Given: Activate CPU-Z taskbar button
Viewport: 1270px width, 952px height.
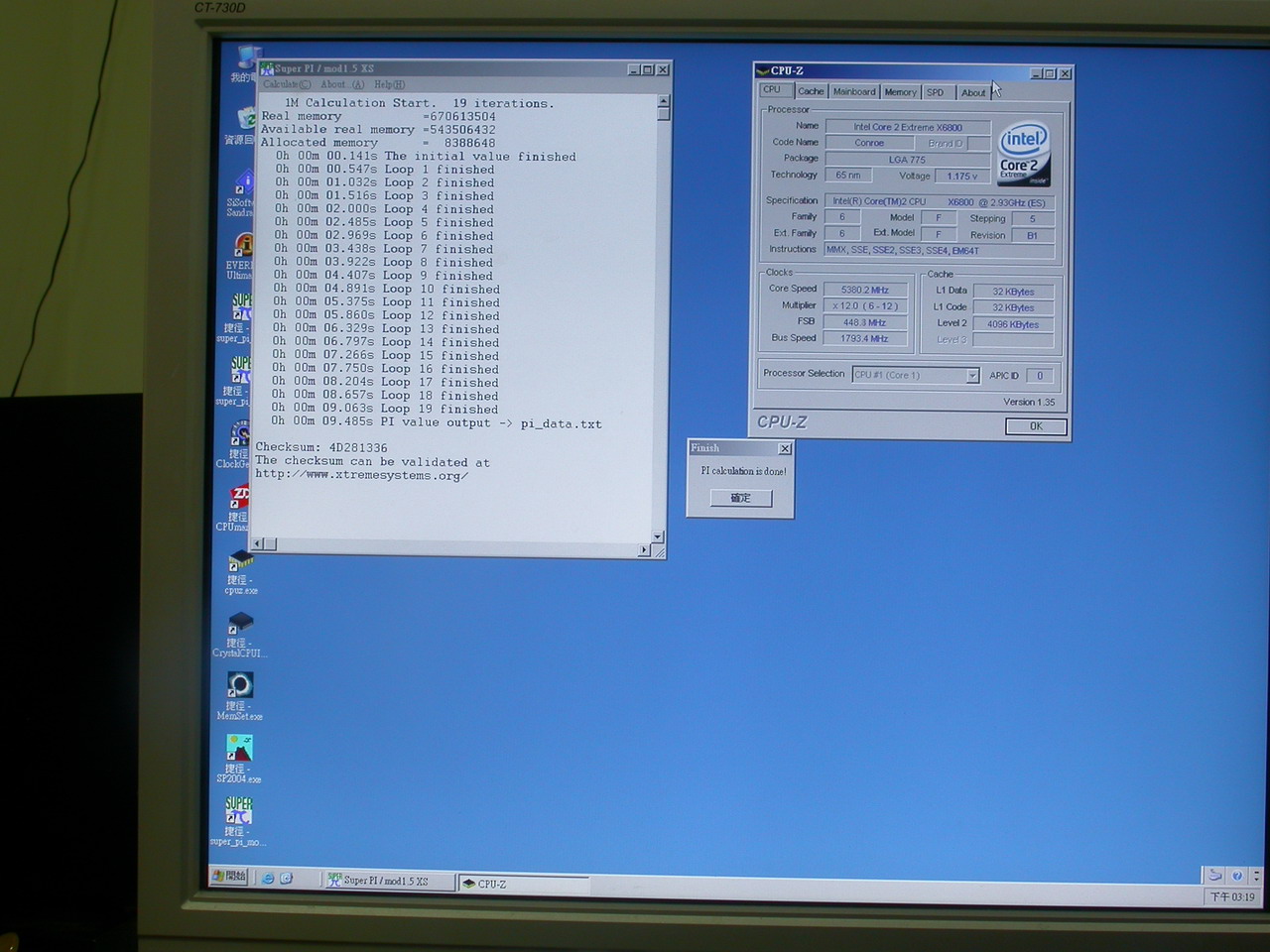Looking at the screenshot, I should pos(523,884).
